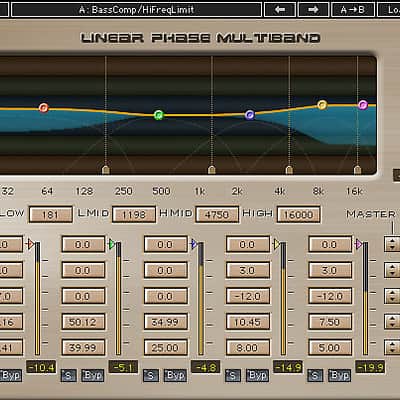Click the -10.4 gain reduction readout
Image resolution: width=400 pixels, height=400 pixels.
(41, 367)
